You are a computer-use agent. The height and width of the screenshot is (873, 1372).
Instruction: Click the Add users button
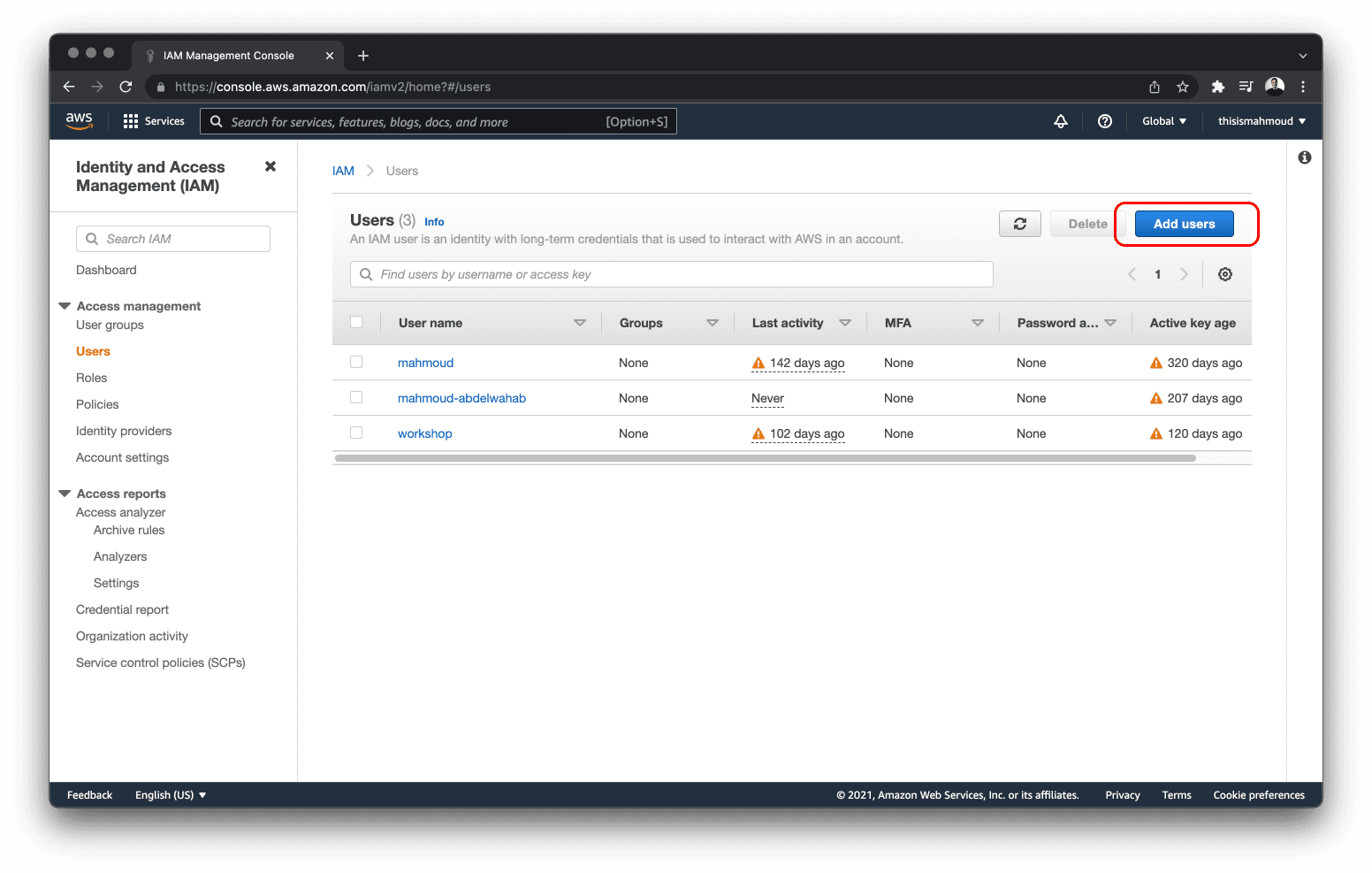[x=1184, y=224]
